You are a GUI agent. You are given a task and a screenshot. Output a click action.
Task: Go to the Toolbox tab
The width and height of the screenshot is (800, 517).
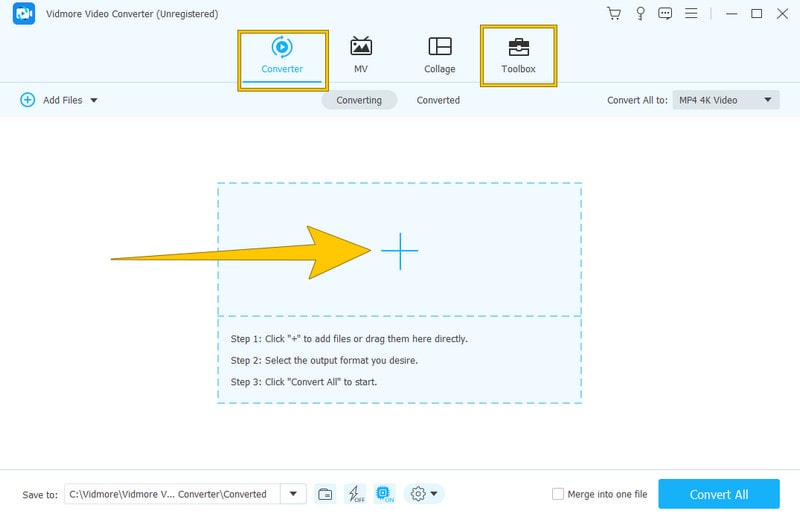[x=518, y=56]
